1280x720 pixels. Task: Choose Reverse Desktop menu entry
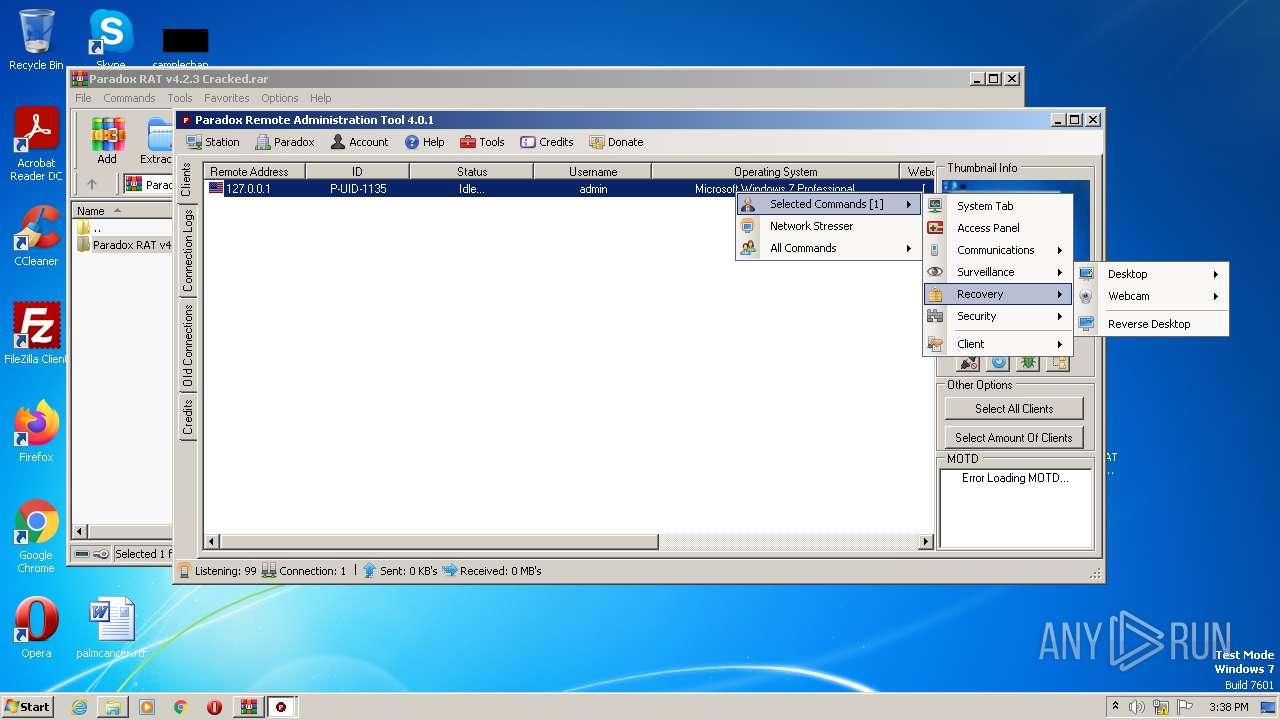(1151, 324)
